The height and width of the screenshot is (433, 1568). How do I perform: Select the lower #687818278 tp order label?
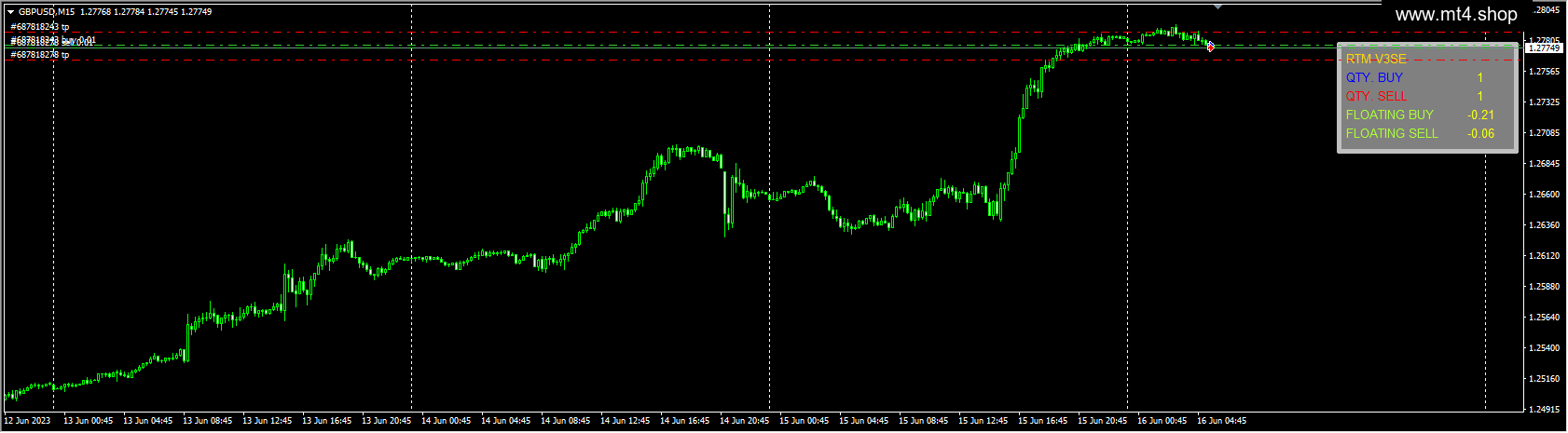(40, 55)
